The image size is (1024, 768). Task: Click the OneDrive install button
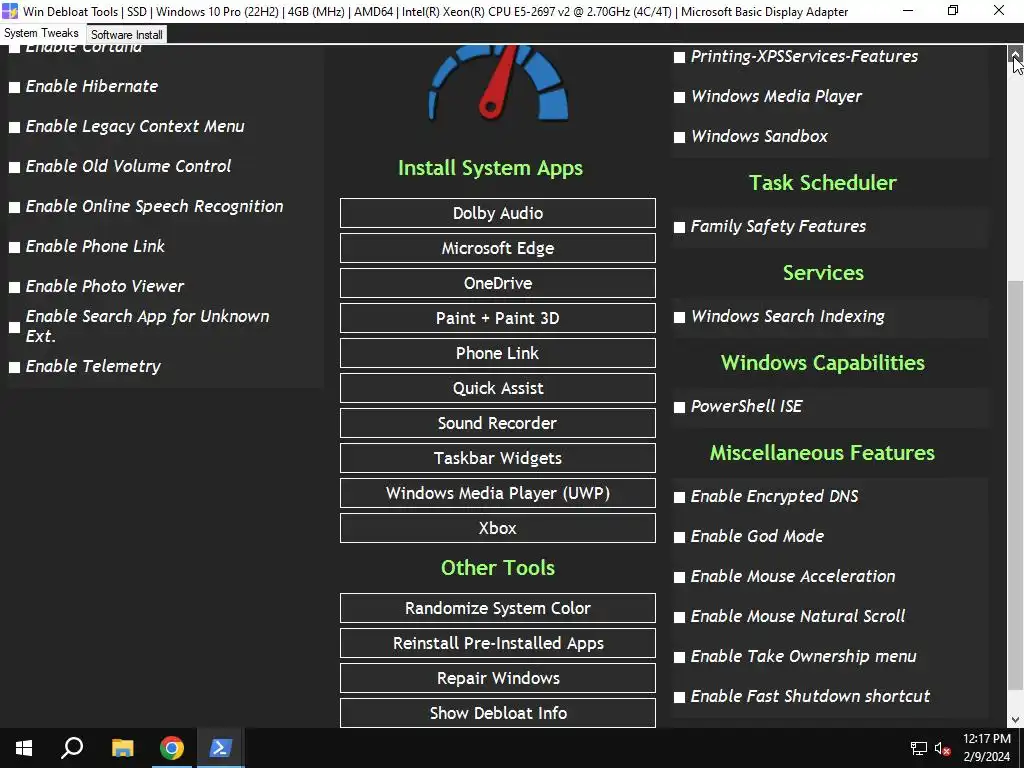click(x=498, y=283)
